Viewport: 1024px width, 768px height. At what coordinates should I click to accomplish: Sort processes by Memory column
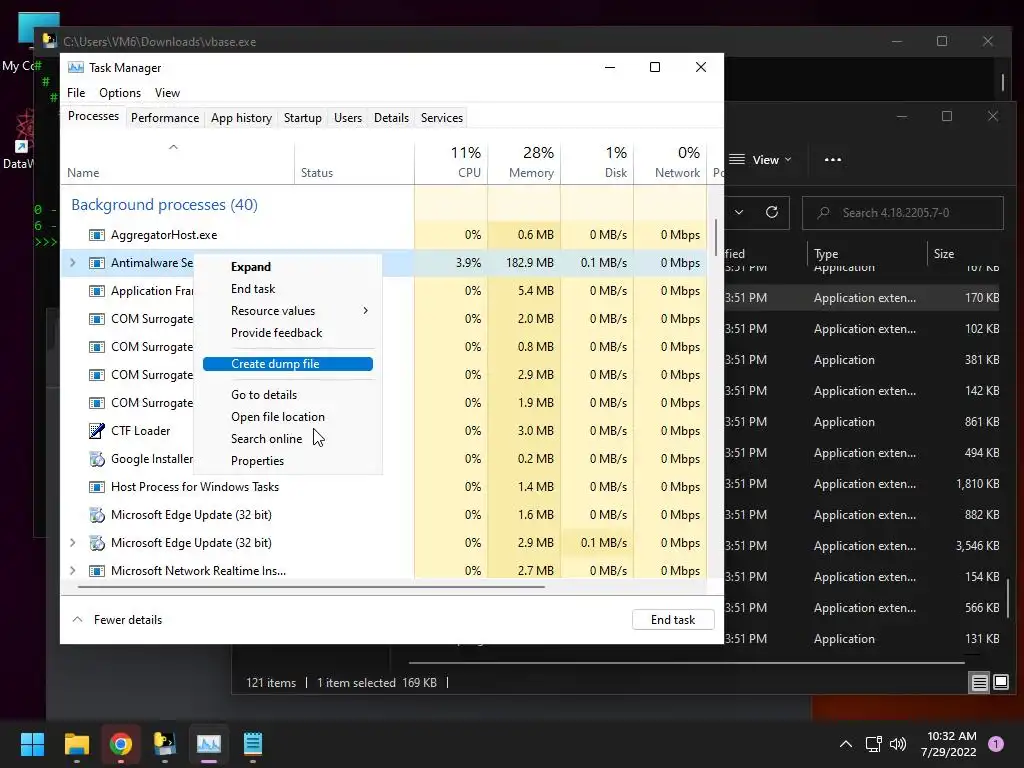click(524, 162)
